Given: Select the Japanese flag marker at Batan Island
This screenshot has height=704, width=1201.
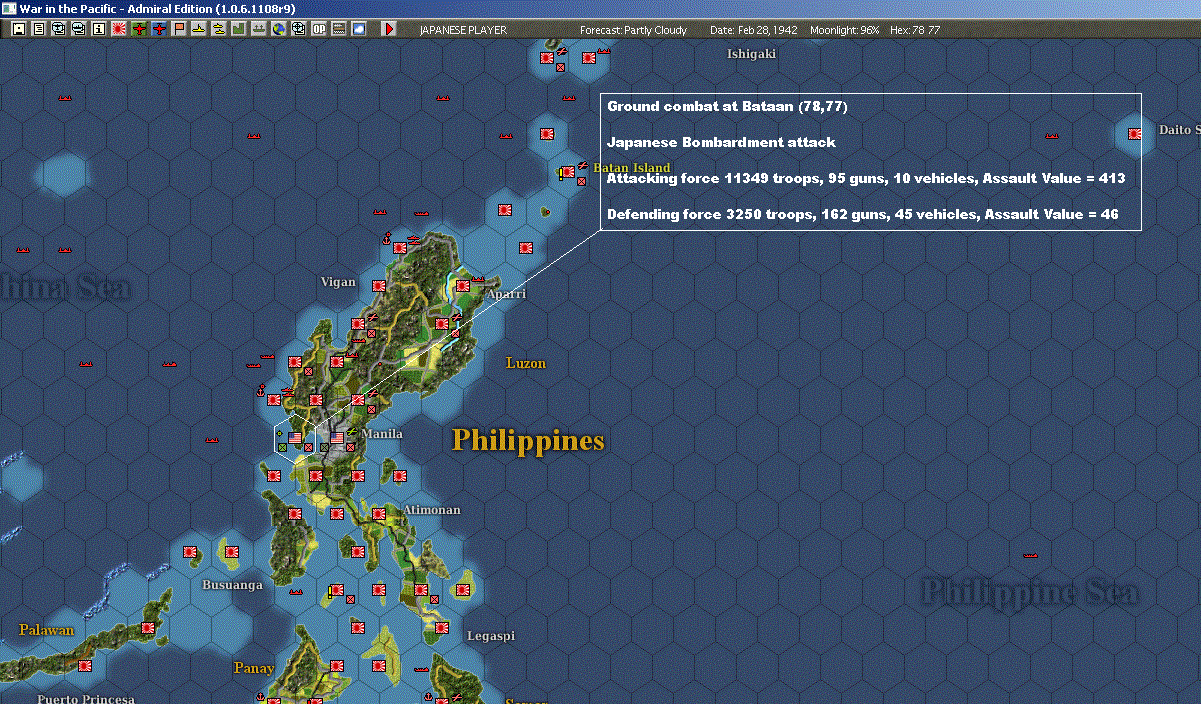Looking at the screenshot, I should click(x=568, y=172).
